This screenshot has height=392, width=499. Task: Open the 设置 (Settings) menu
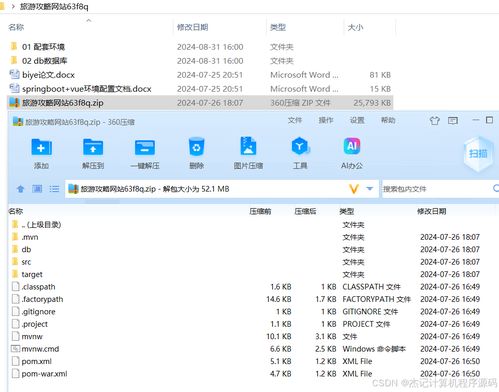pyautogui.click(x=357, y=120)
